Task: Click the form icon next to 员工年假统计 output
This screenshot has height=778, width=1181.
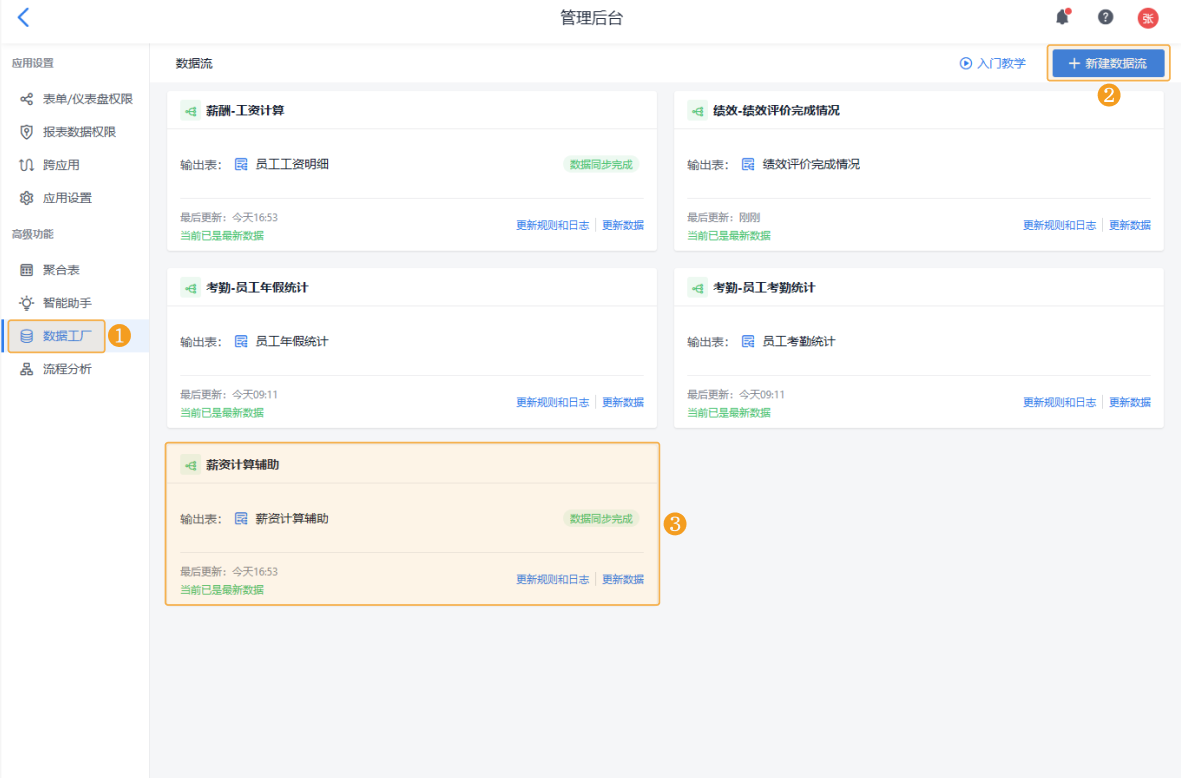Action: point(241,341)
